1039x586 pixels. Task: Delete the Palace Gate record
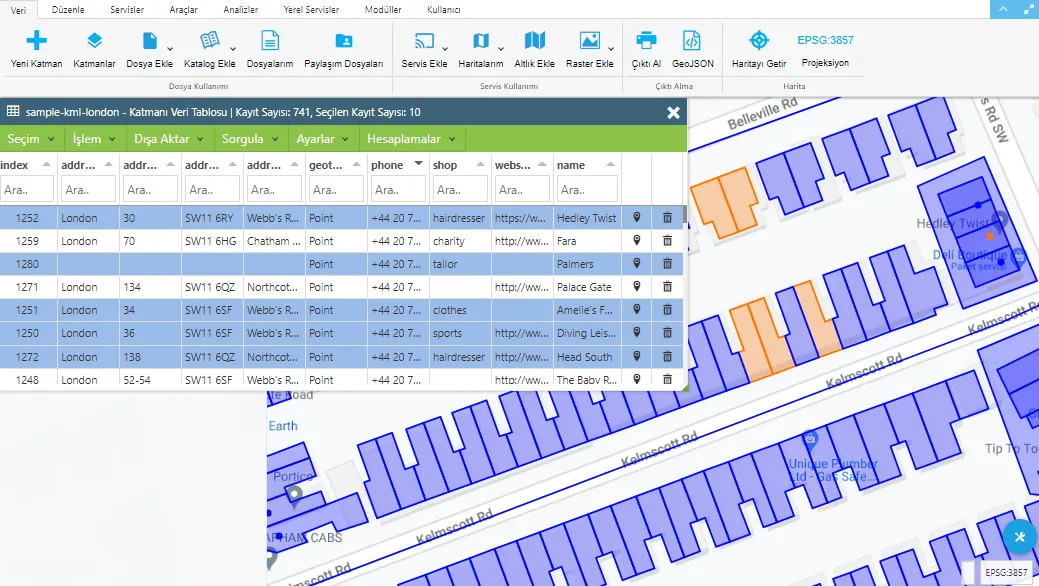point(667,287)
